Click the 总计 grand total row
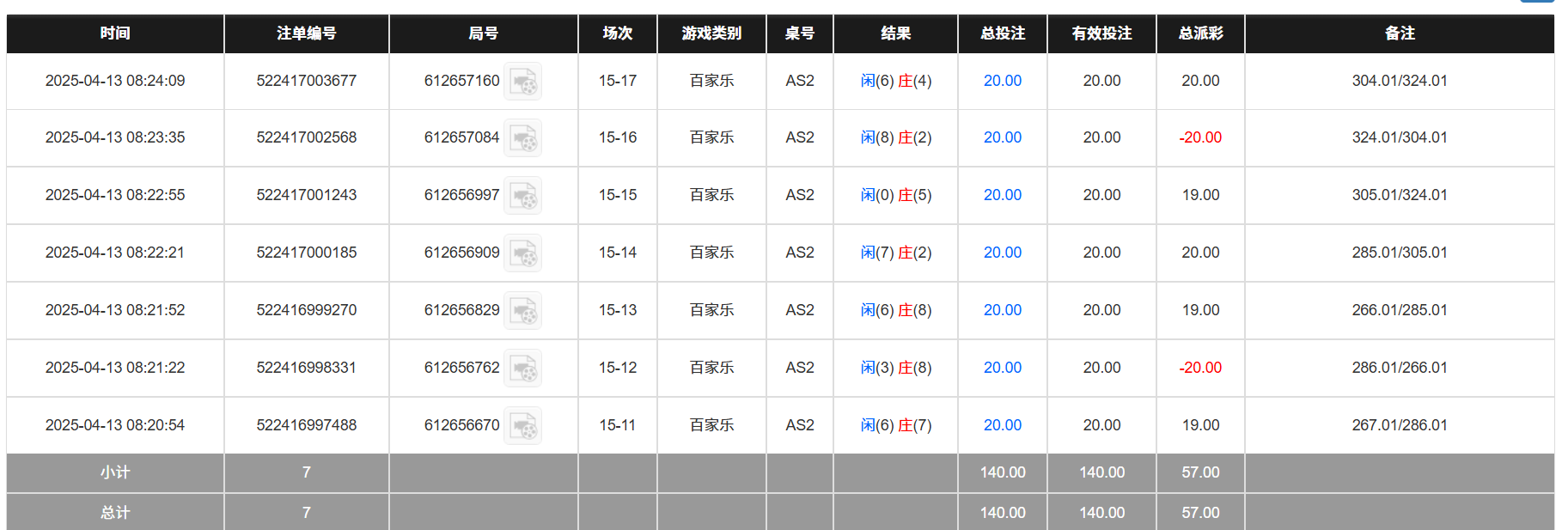The height and width of the screenshot is (530, 1568). [114, 512]
